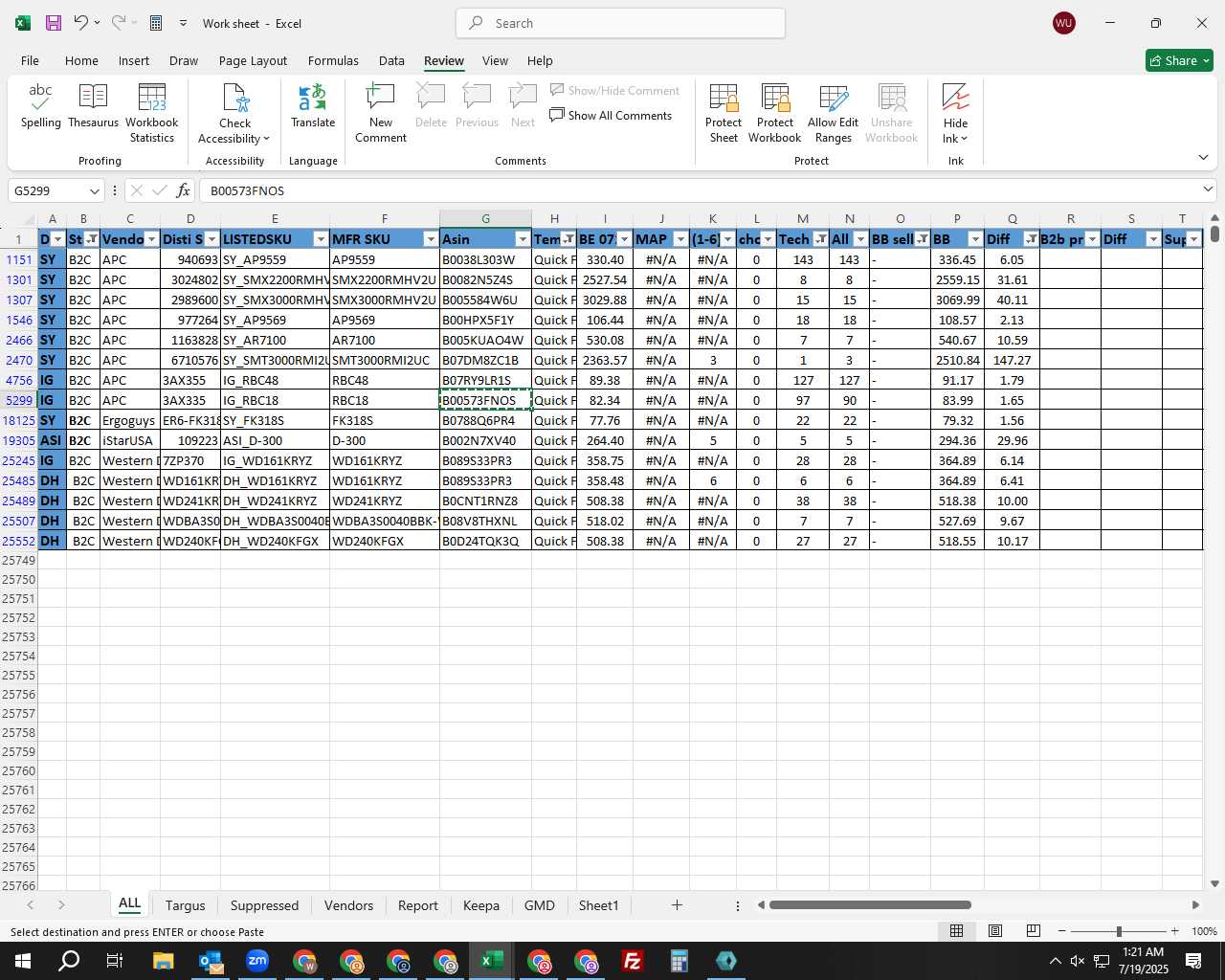Viewport: 1225px width, 980px height.
Task: Open the BB column filter dropdown
Action: coord(975,239)
